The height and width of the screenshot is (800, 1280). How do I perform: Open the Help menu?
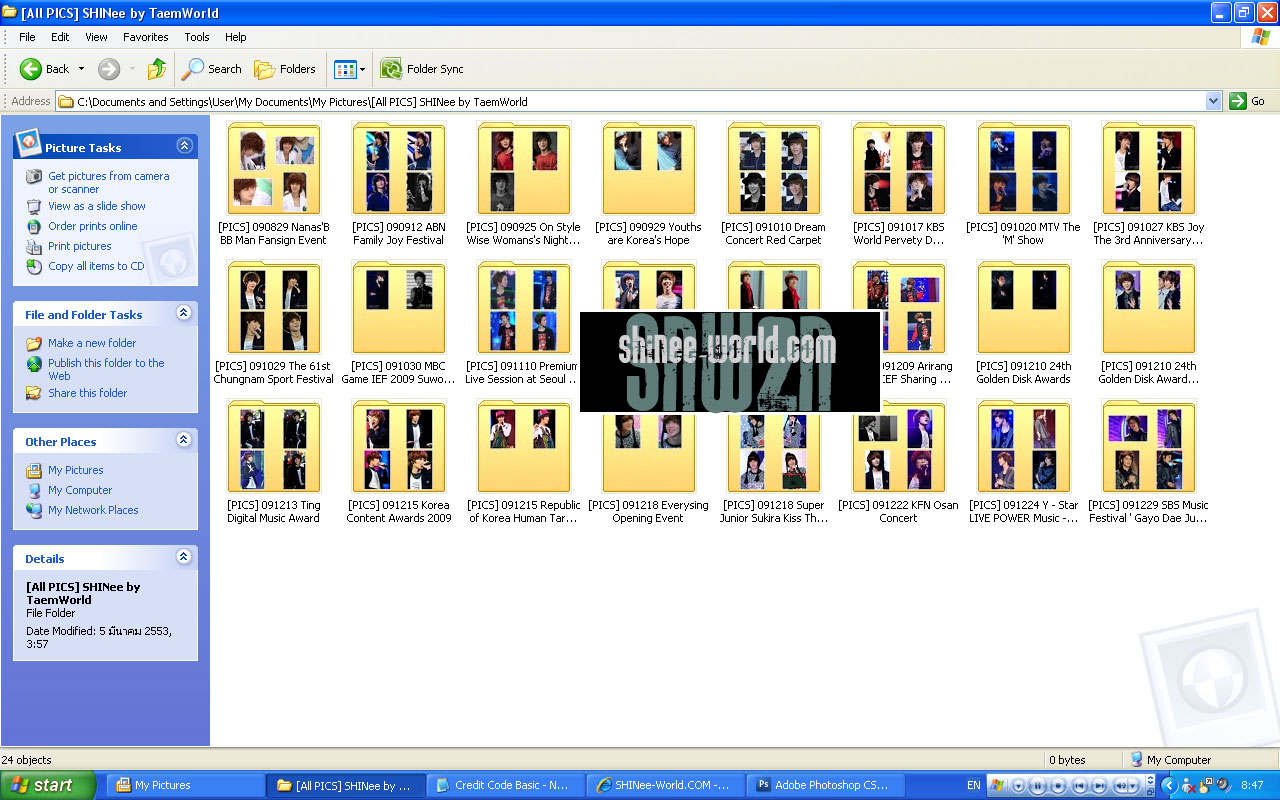235,37
